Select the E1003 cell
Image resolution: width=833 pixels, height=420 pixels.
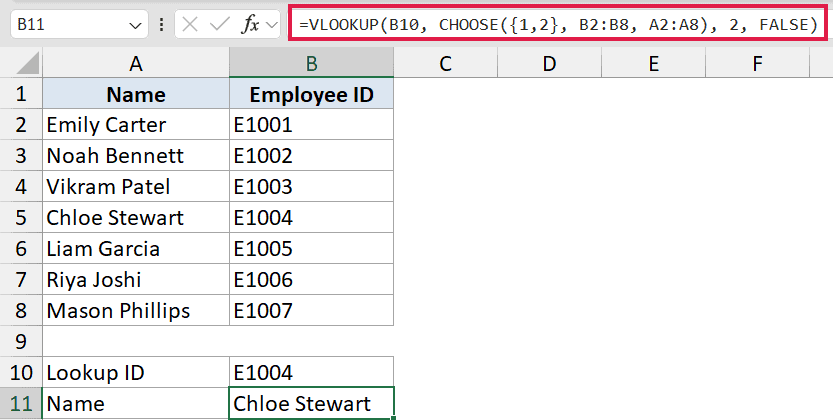click(x=311, y=186)
